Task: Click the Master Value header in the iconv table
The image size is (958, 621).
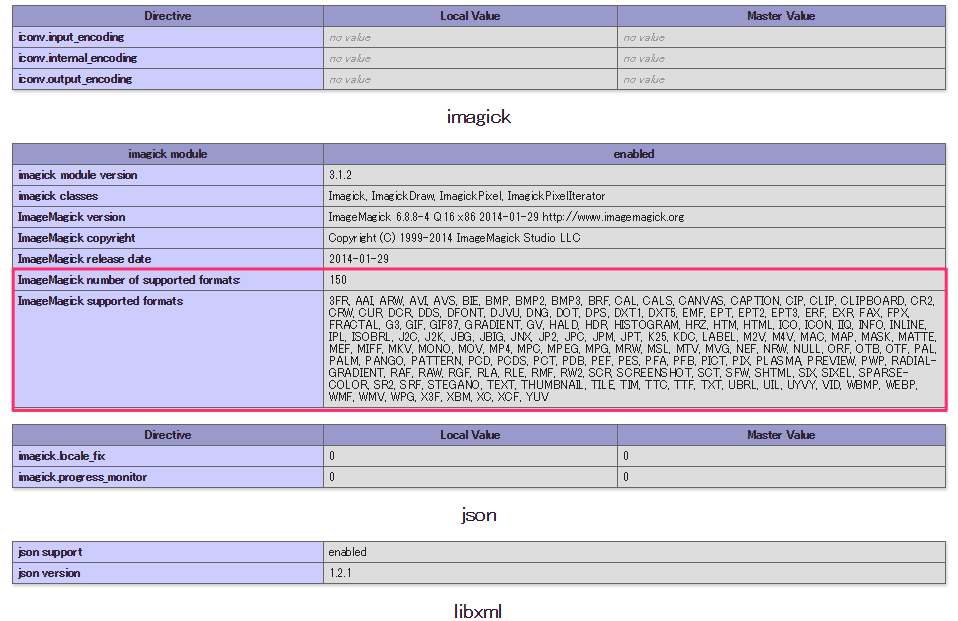Action: click(781, 17)
